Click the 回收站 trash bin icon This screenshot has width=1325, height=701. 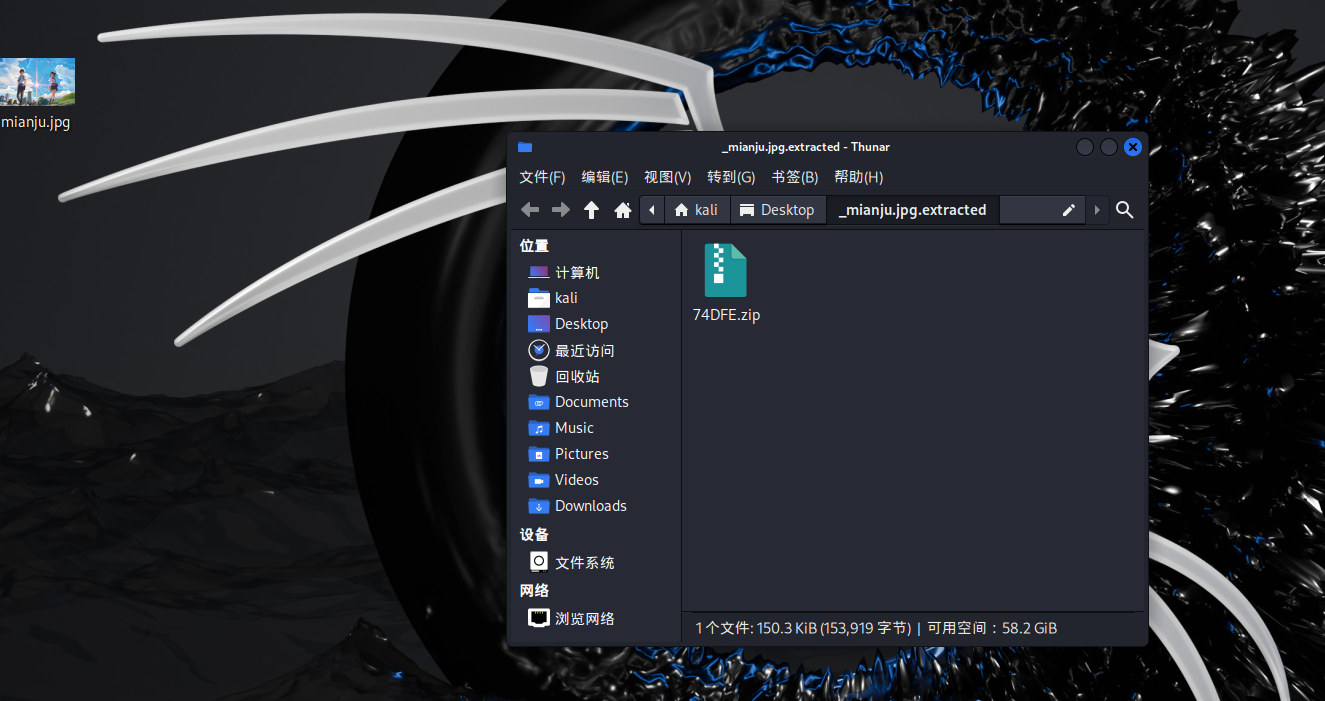click(x=539, y=377)
